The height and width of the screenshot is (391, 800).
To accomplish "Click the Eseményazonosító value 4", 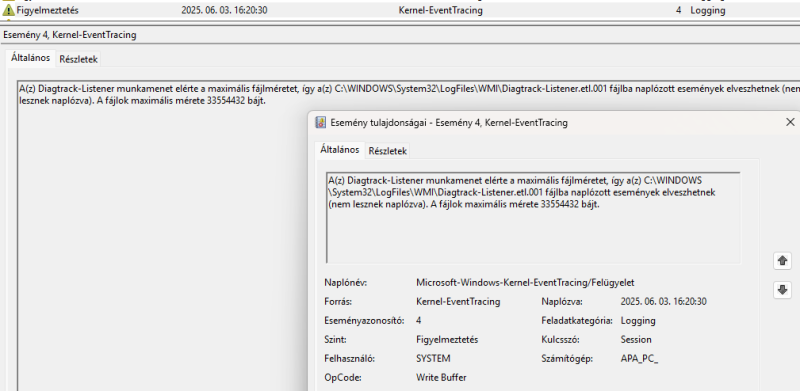I will (x=419, y=321).
